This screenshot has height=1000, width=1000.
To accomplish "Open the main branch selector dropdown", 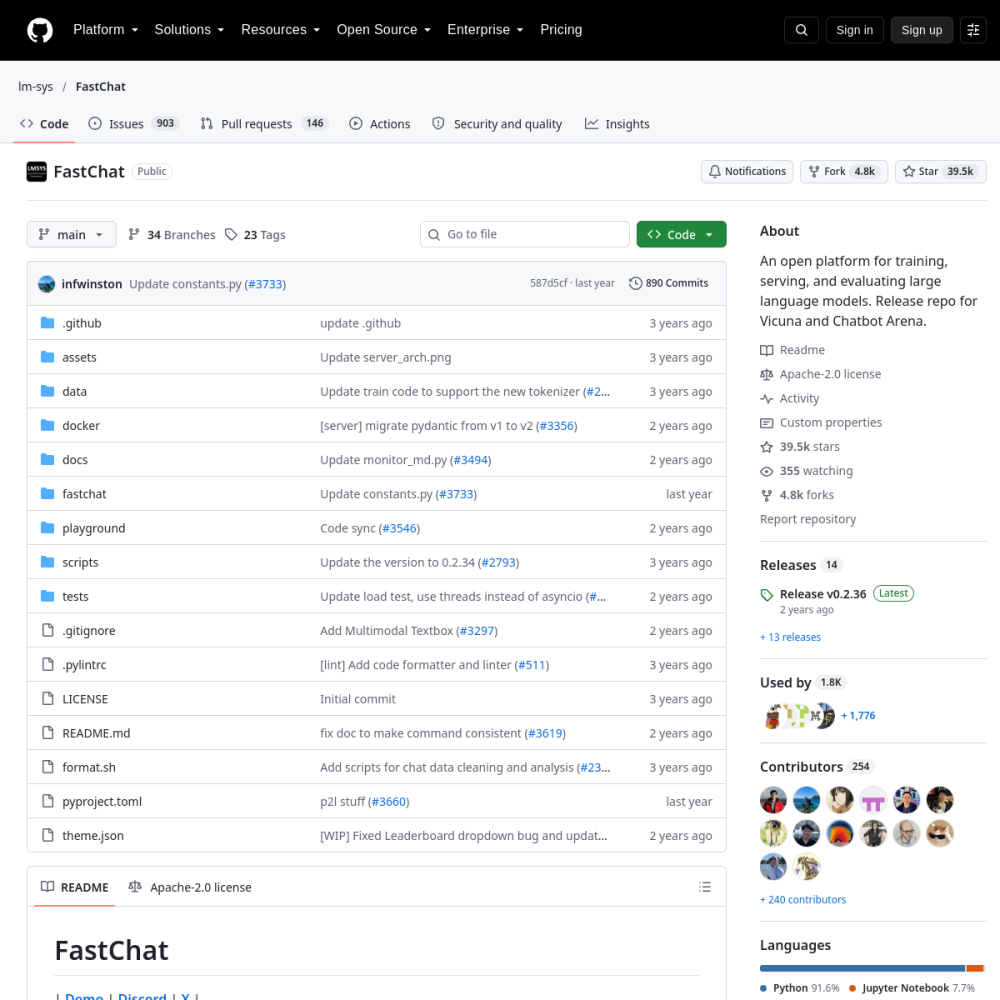I will pos(71,235).
